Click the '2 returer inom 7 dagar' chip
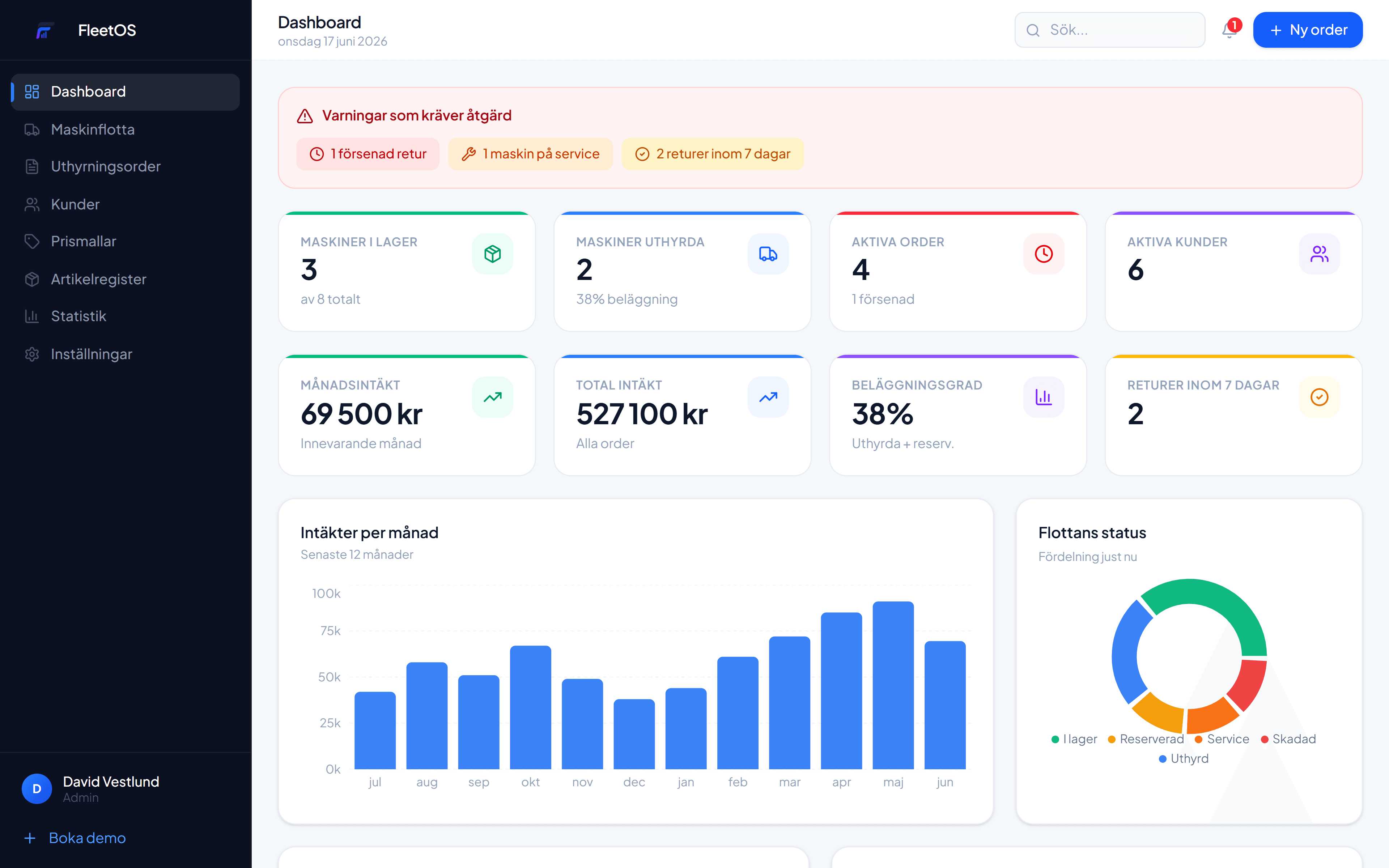 click(713, 154)
